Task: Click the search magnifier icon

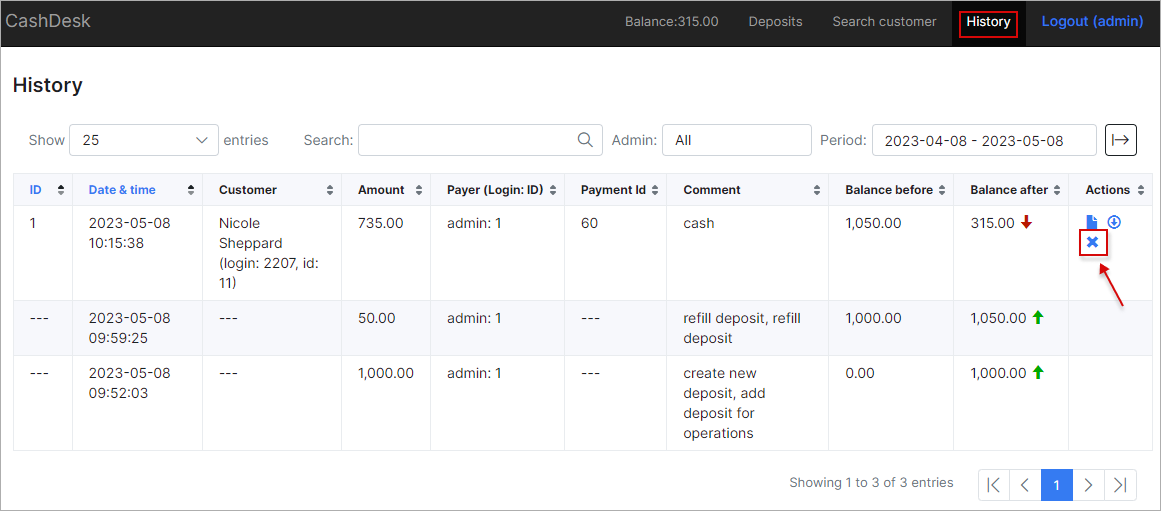Action: (585, 139)
